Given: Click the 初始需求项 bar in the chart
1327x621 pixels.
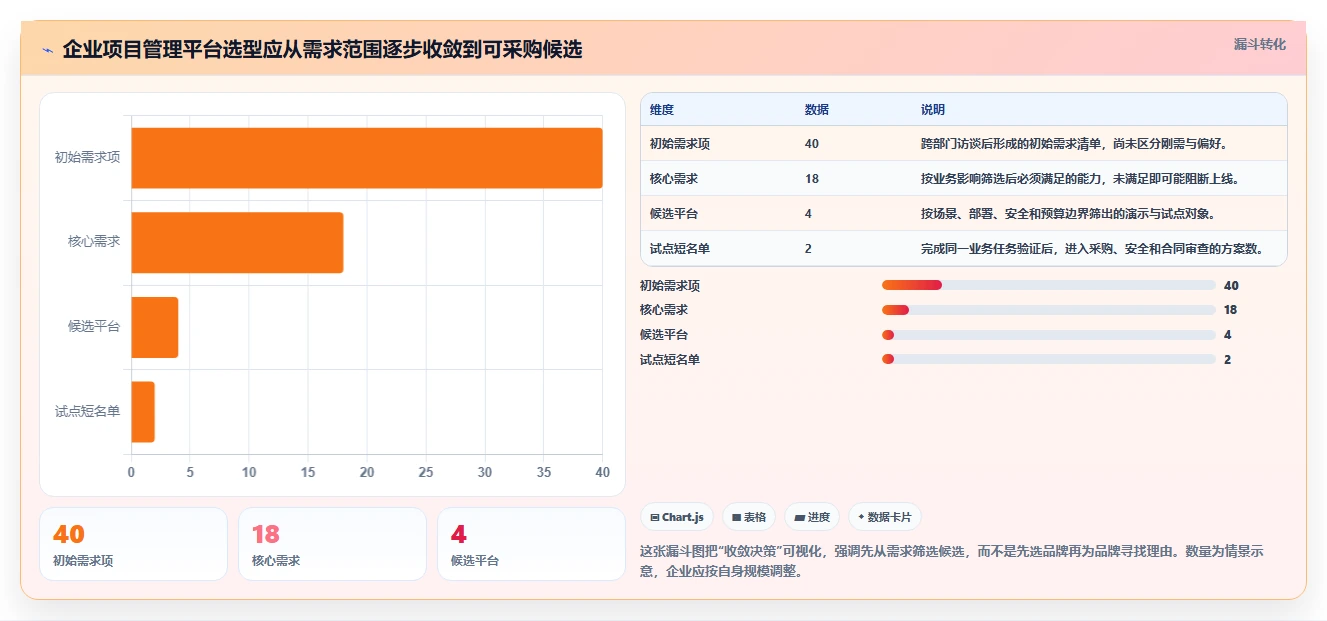Looking at the screenshot, I should [x=367, y=158].
